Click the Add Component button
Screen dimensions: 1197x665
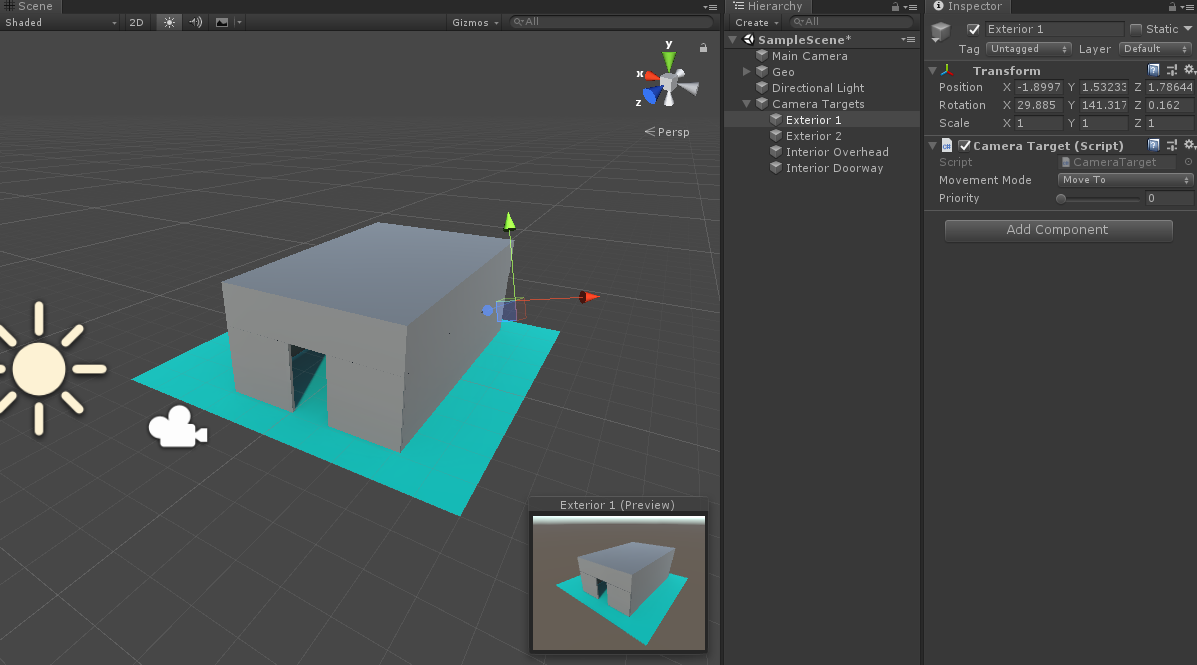coord(1058,230)
